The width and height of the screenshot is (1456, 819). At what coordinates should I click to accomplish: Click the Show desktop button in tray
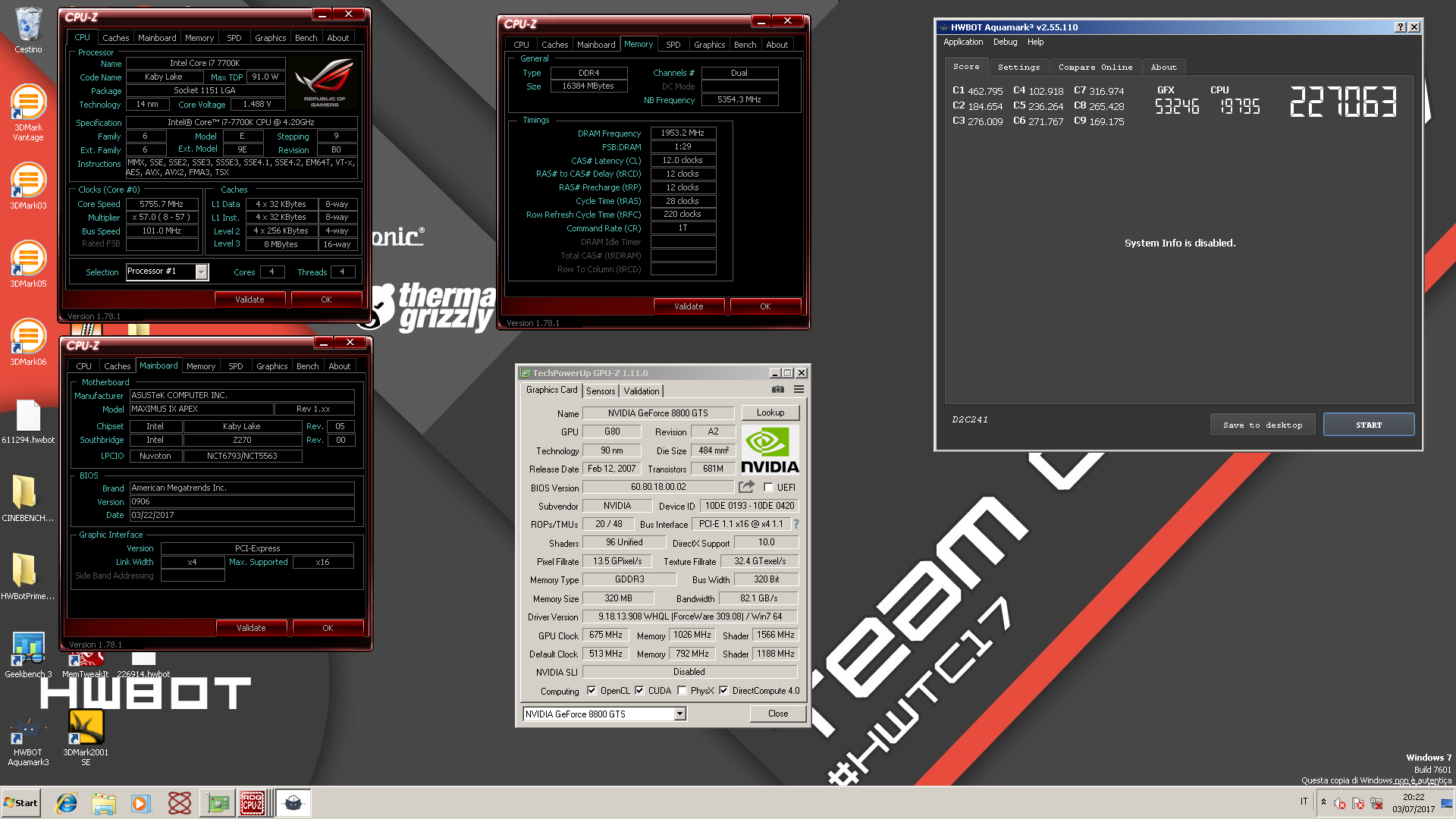pos(1447,803)
